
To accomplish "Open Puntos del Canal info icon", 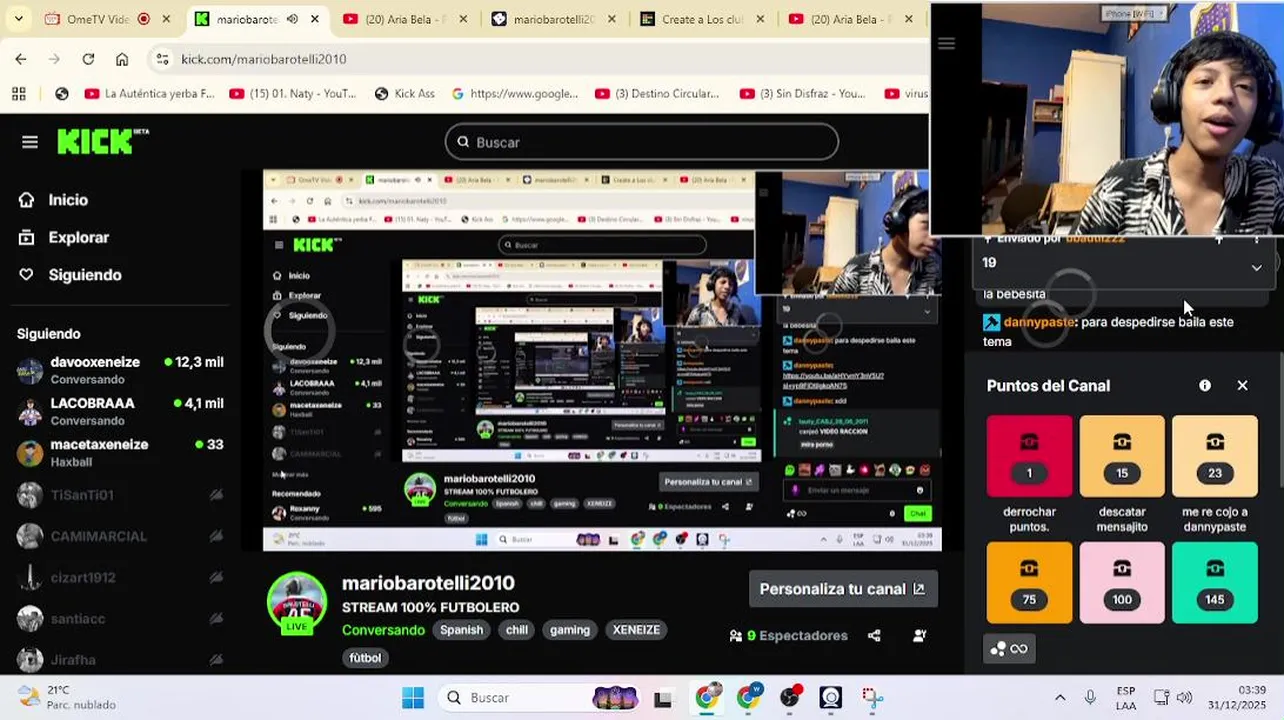I will [1205, 385].
